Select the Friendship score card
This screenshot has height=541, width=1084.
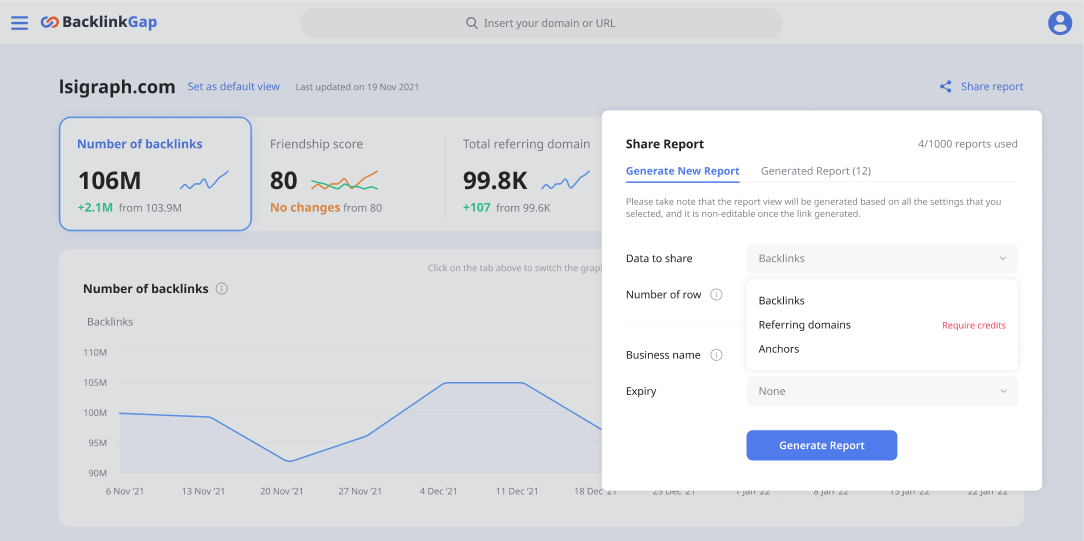pos(348,173)
